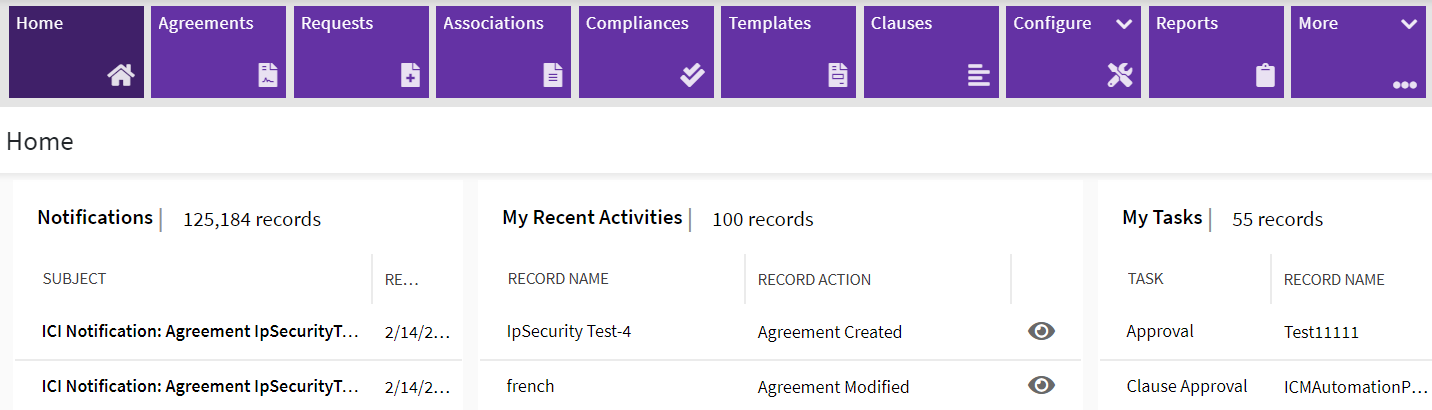Click the Associations document icon
1432x410 pixels.
(553, 76)
